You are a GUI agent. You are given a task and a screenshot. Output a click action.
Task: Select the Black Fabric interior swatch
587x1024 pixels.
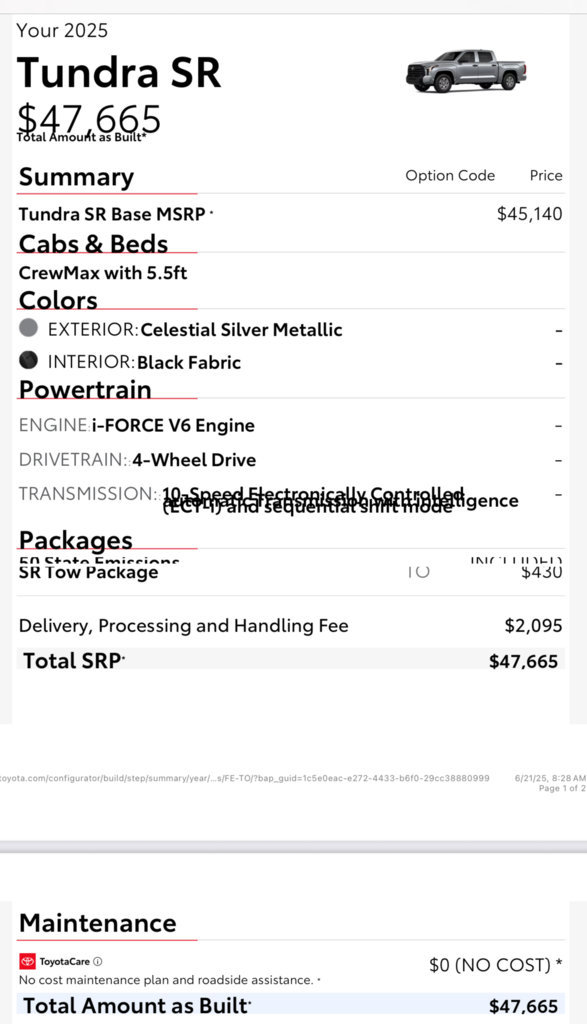coord(28,360)
